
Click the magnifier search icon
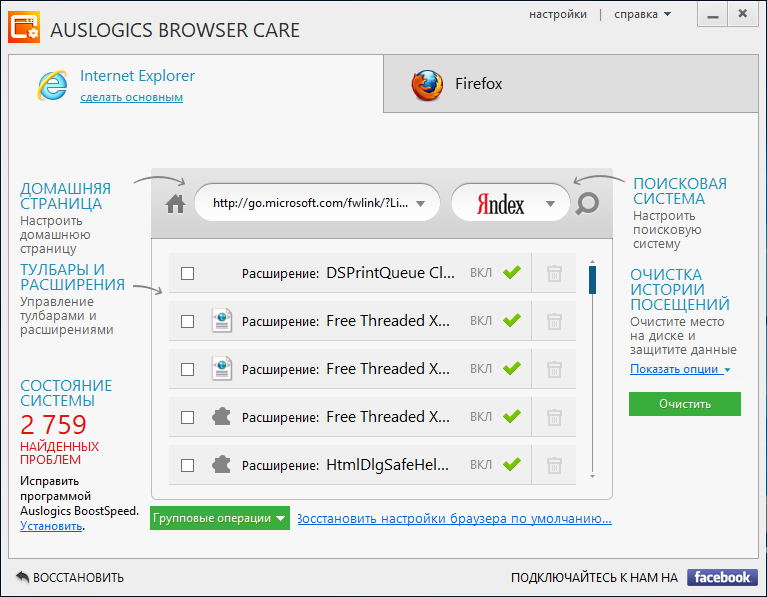coord(587,204)
